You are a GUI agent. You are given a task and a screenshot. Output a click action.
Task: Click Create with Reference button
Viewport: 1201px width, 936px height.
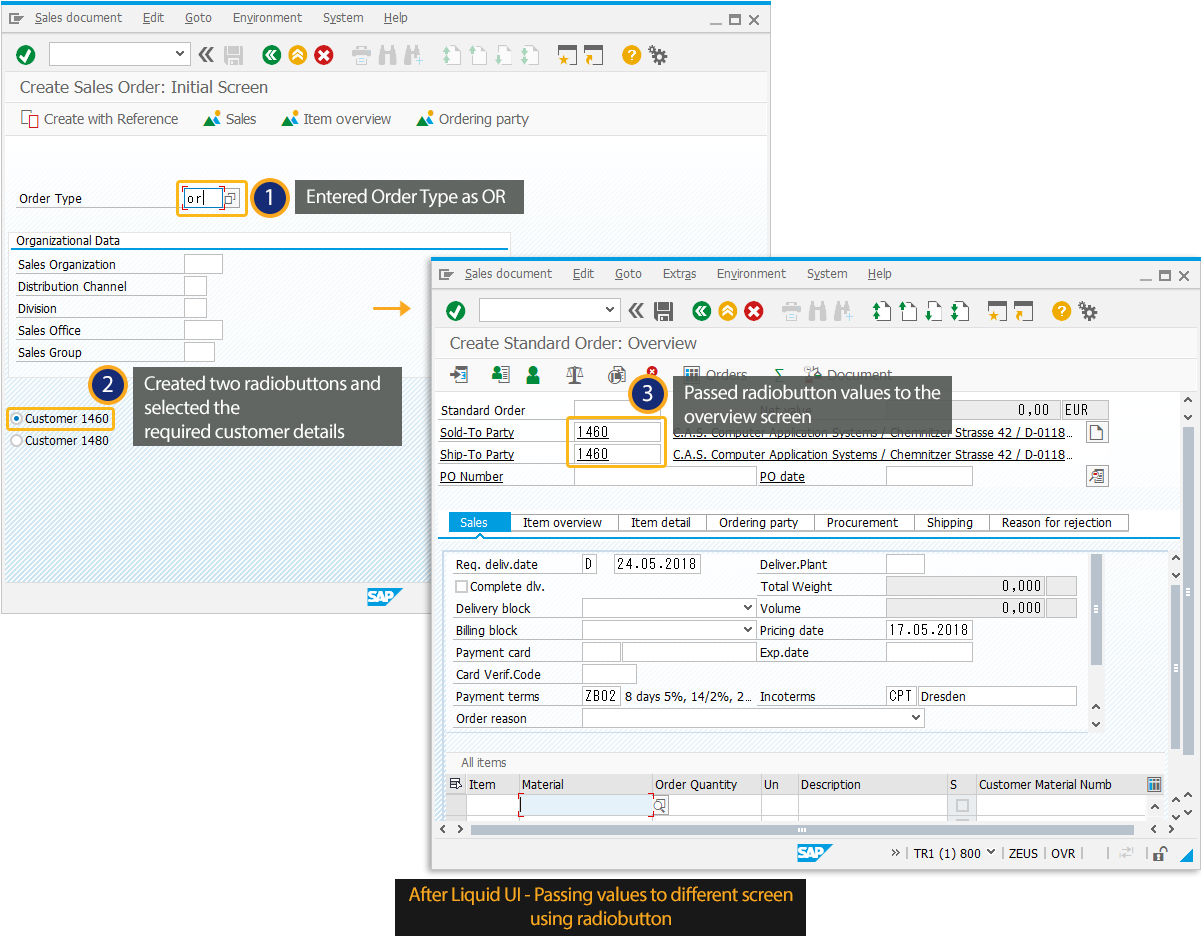(99, 119)
